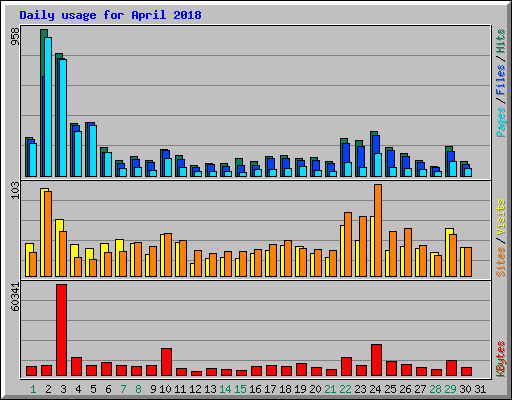Select the cyan Pages bar for day 5
Image resolution: width=512 pixels, height=400 pixels.
coord(93,151)
